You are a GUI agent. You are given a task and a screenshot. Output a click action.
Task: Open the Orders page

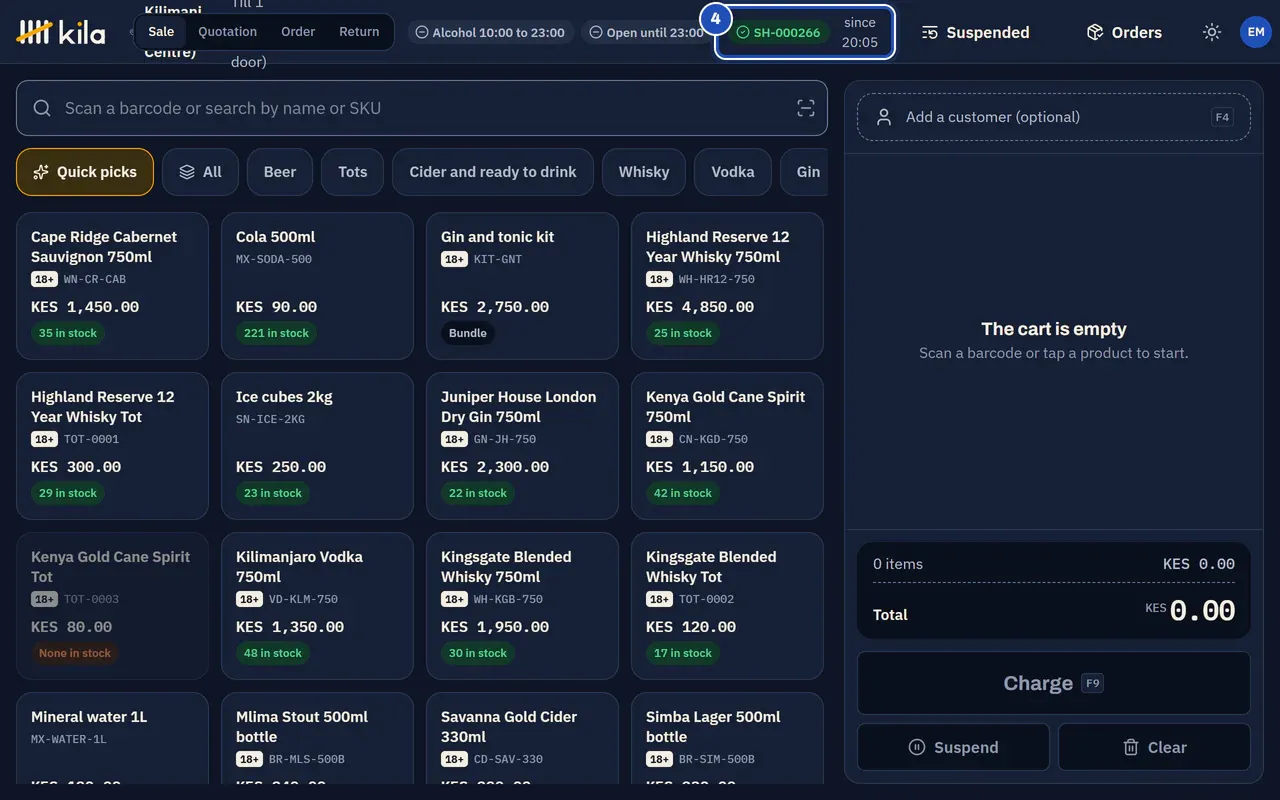1124,32
